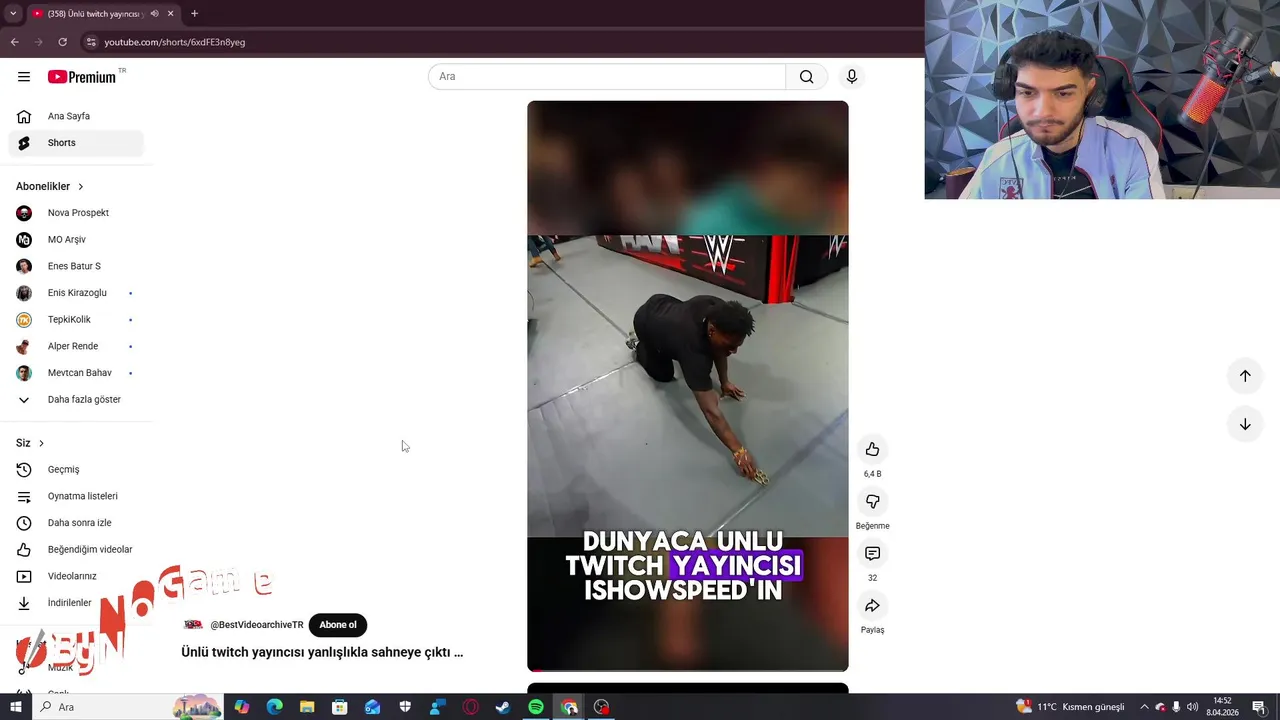
Task: Open Microsoft Store from the taskbar
Action: click(340, 707)
